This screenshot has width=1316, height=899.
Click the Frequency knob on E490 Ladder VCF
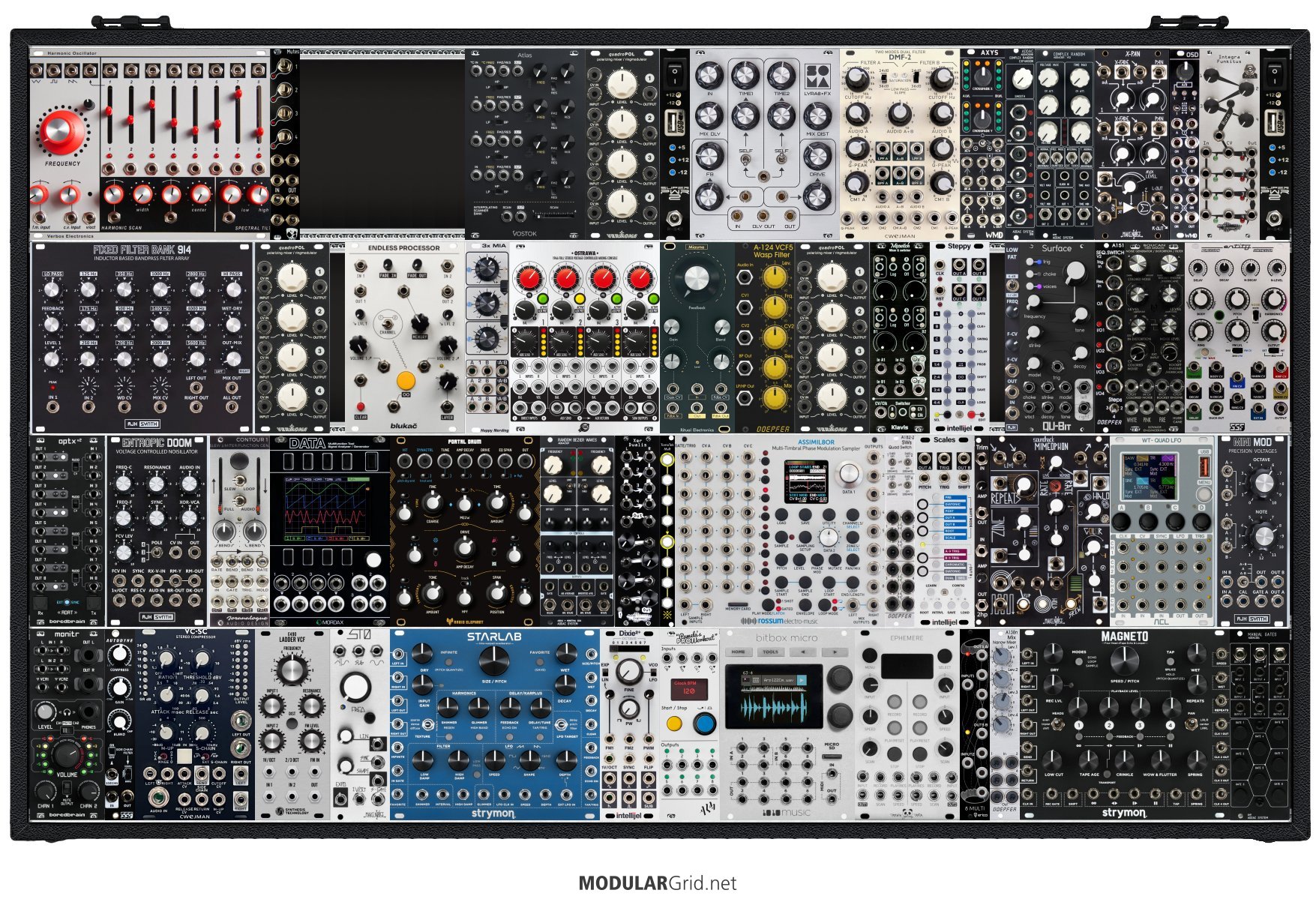(x=292, y=669)
